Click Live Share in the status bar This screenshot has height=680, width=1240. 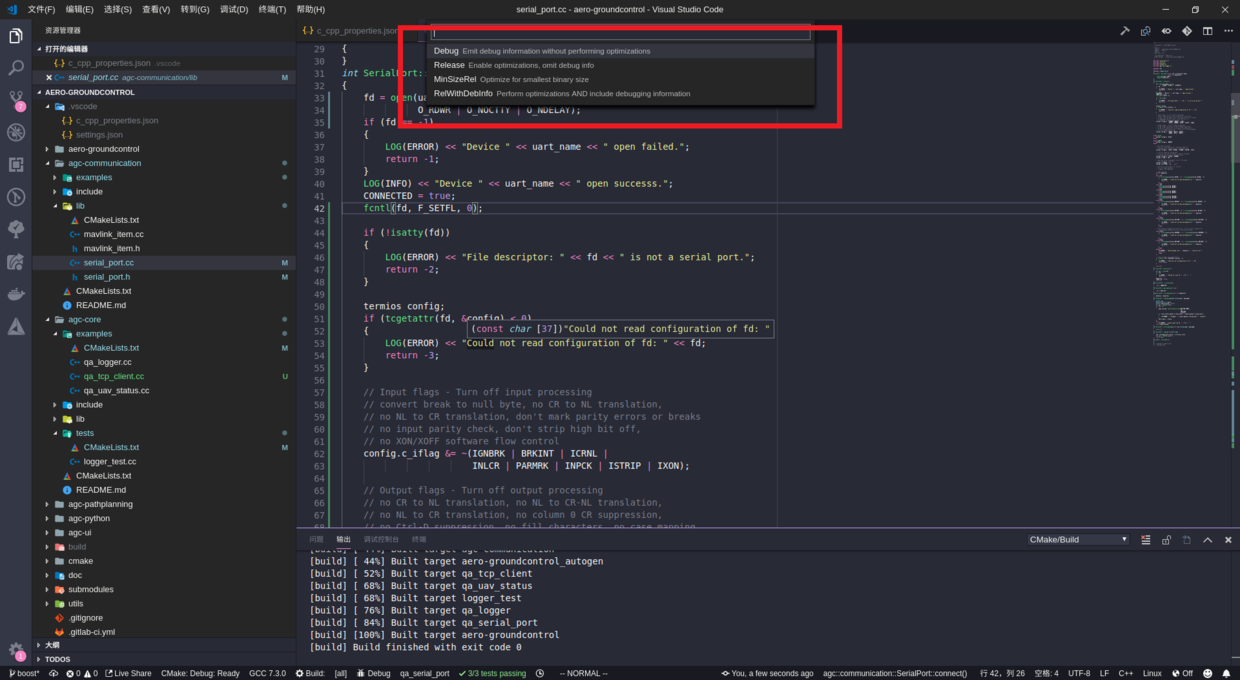click(128, 674)
